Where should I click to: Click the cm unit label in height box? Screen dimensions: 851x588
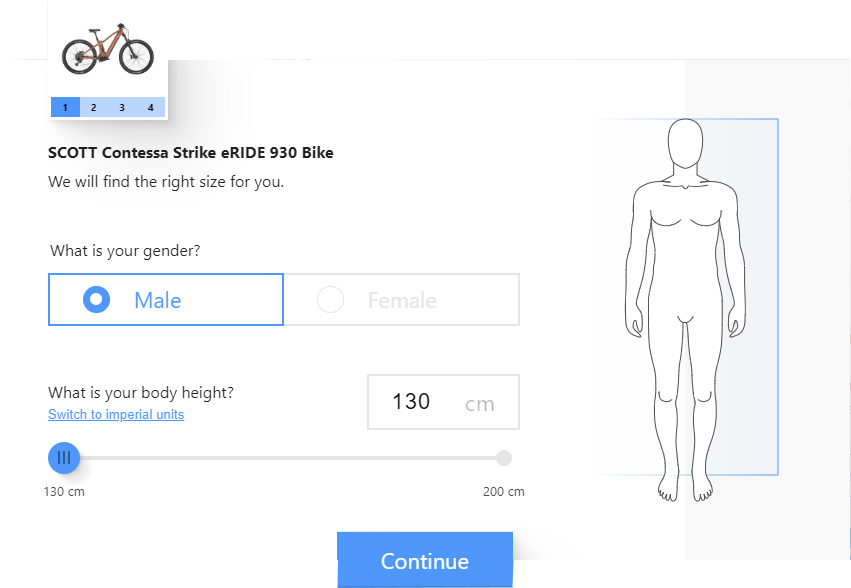click(480, 404)
